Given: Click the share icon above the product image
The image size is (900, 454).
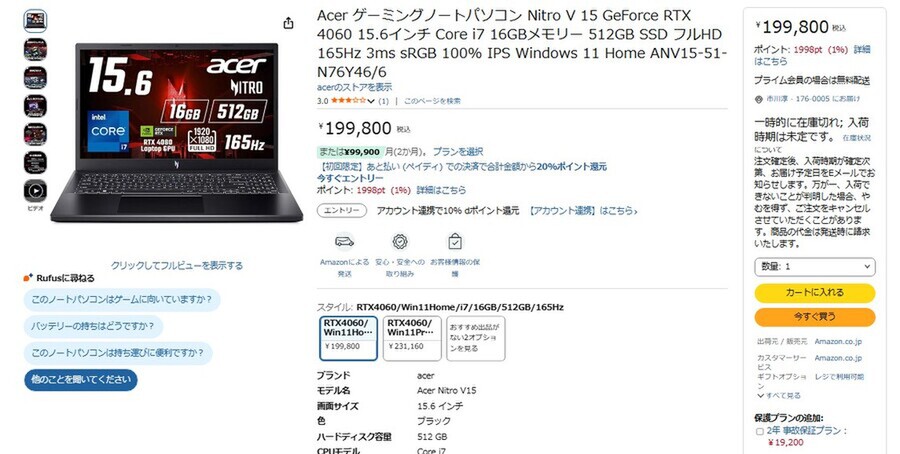Looking at the screenshot, I should [x=288, y=23].
